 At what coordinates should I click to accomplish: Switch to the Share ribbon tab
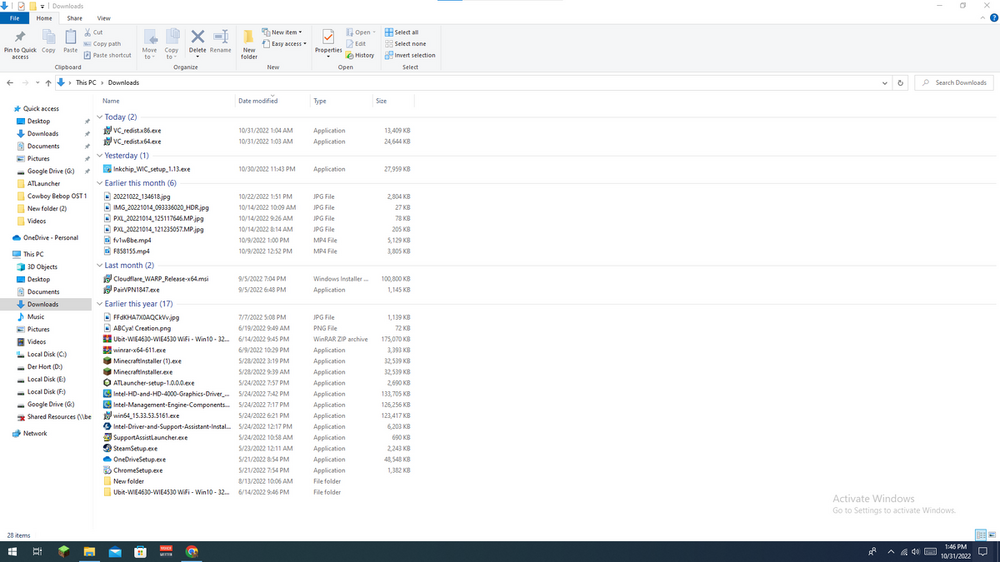pyautogui.click(x=75, y=18)
